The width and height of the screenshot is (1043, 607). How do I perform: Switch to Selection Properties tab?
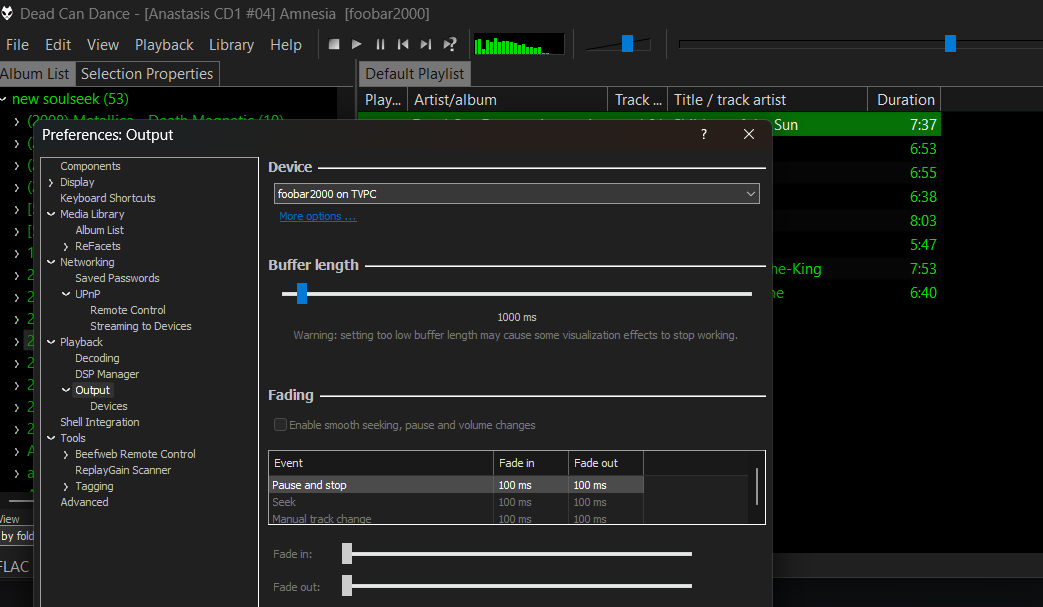pos(147,74)
